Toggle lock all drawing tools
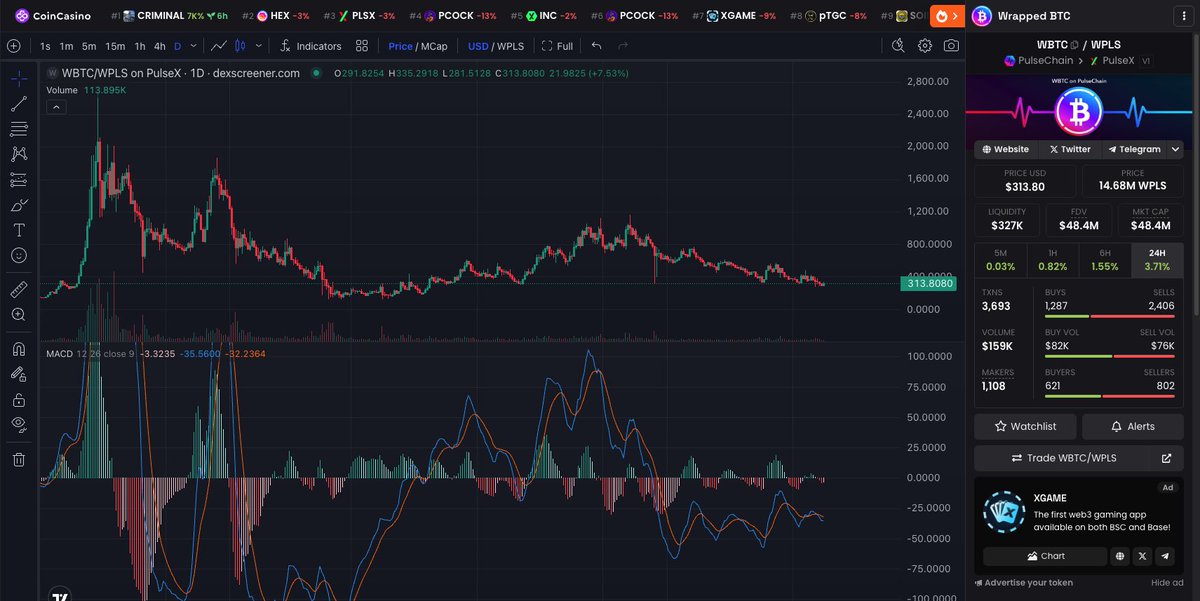The image size is (1200, 601). coord(18,400)
